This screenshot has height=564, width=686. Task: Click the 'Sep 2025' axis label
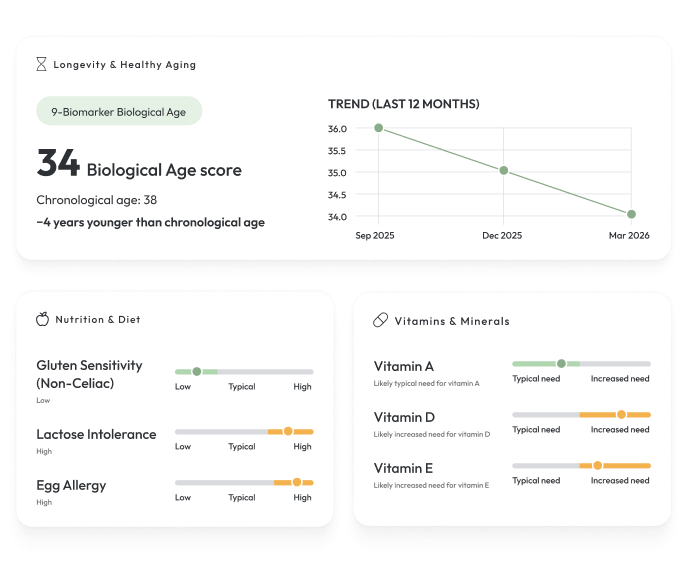[x=375, y=235]
